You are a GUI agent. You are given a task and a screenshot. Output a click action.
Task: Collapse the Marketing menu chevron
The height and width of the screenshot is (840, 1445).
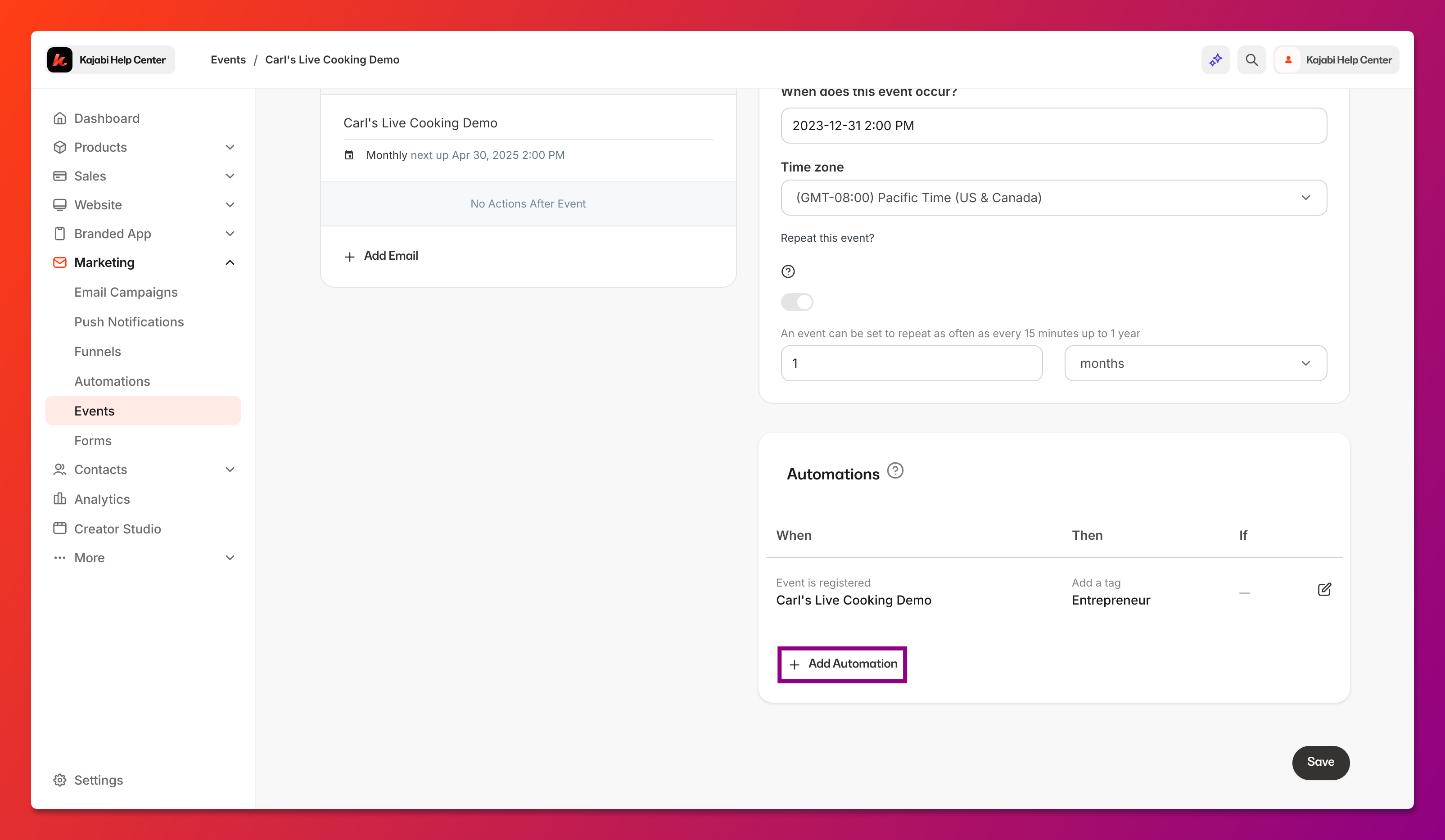230,262
